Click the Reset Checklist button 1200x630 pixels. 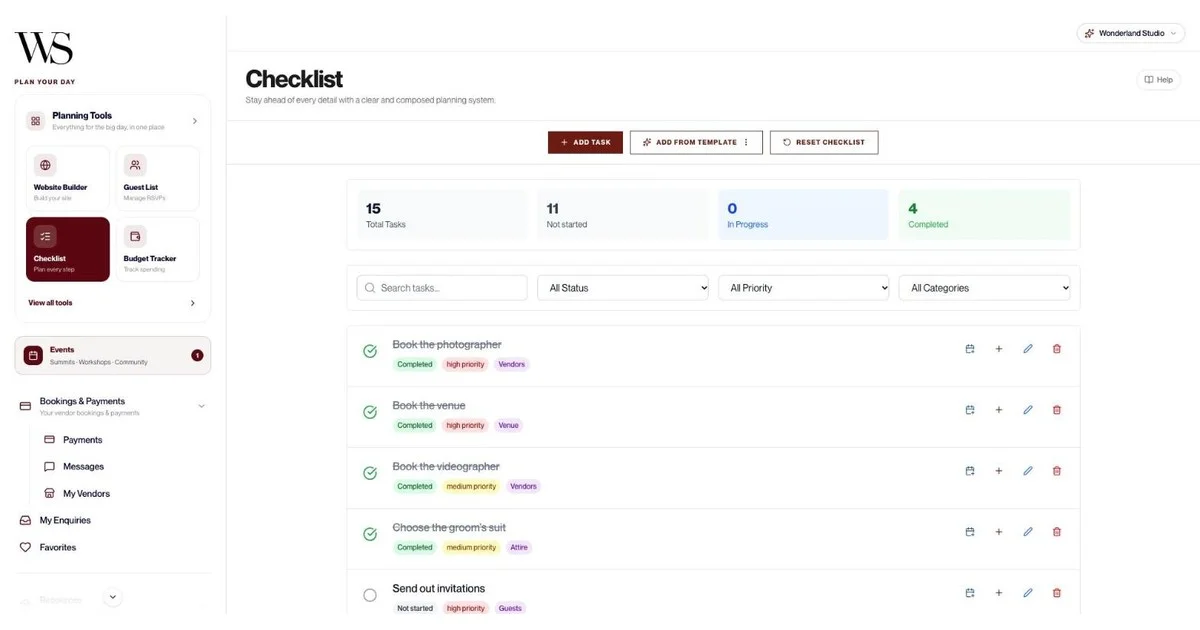[824, 142]
